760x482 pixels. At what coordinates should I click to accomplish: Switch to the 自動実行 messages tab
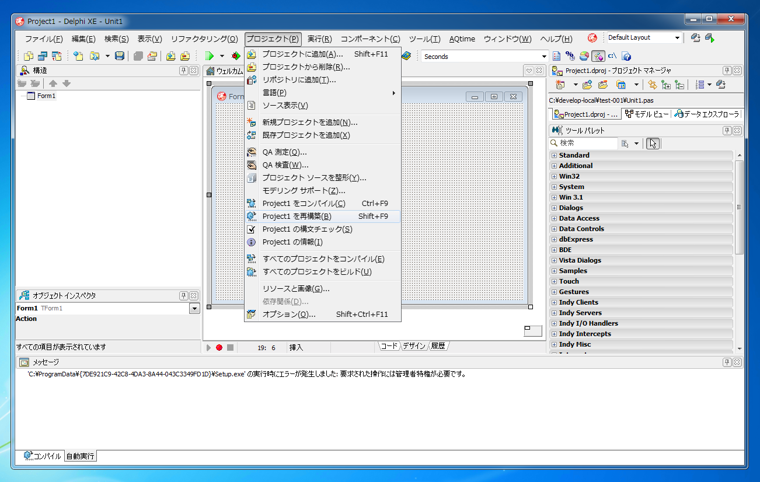(x=80, y=456)
